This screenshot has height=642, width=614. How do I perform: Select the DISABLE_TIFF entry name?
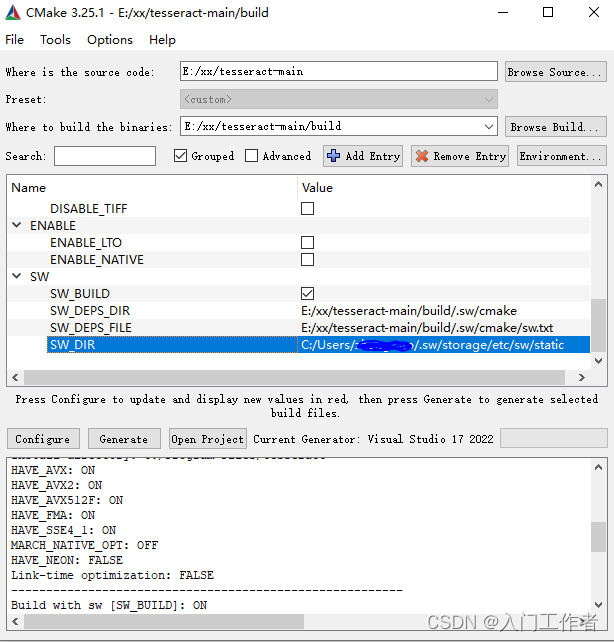click(88, 209)
